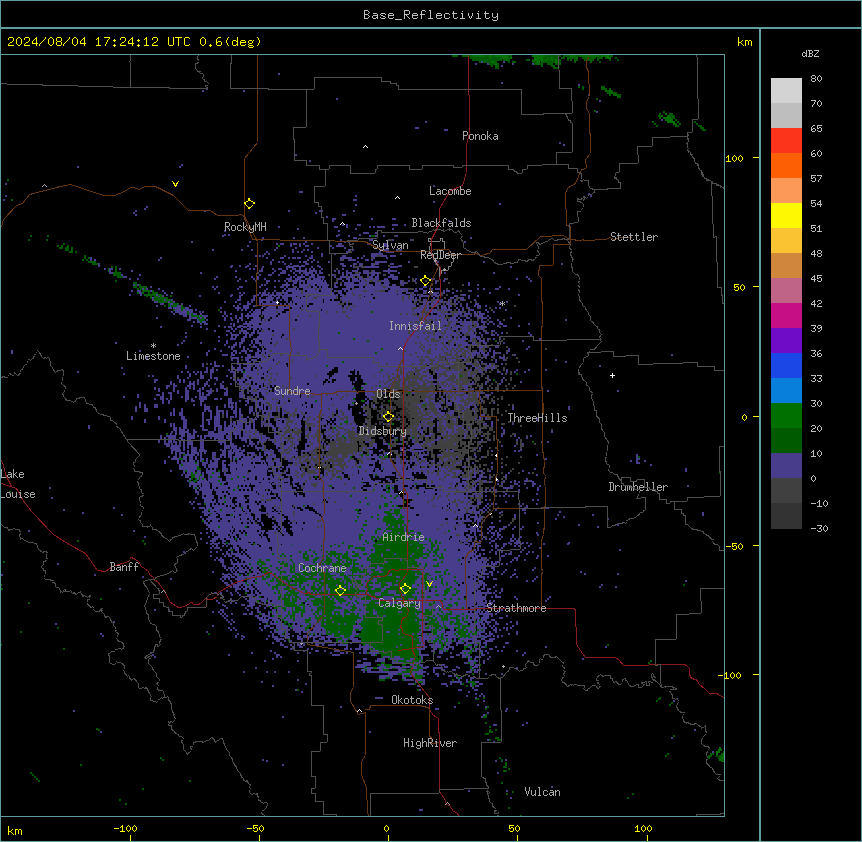
Task: Click the RockyMH label
Action: (x=245, y=227)
